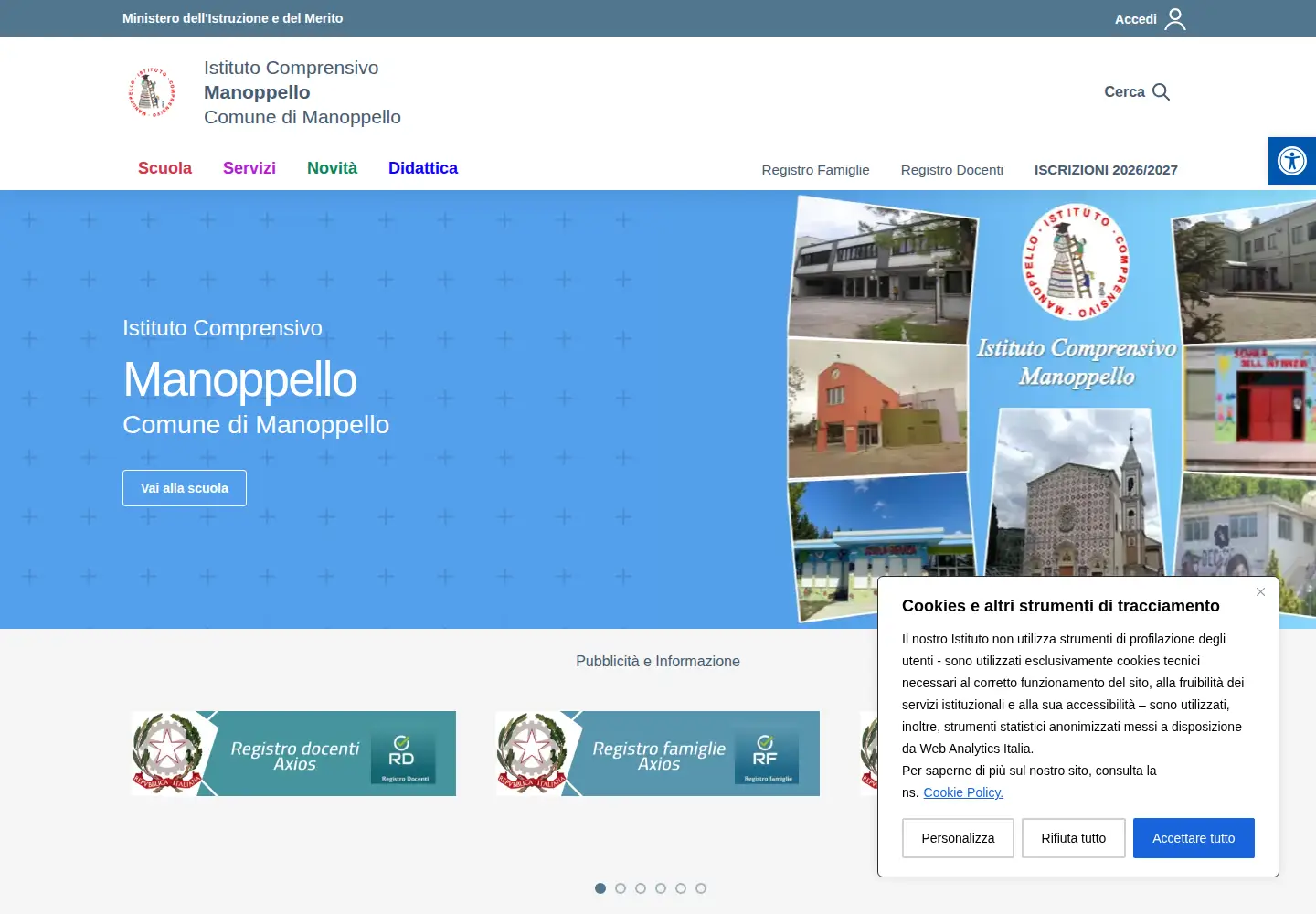The width and height of the screenshot is (1316, 914).
Task: Open ISCRIZIONI 2026/2027 link
Action: (1106, 170)
